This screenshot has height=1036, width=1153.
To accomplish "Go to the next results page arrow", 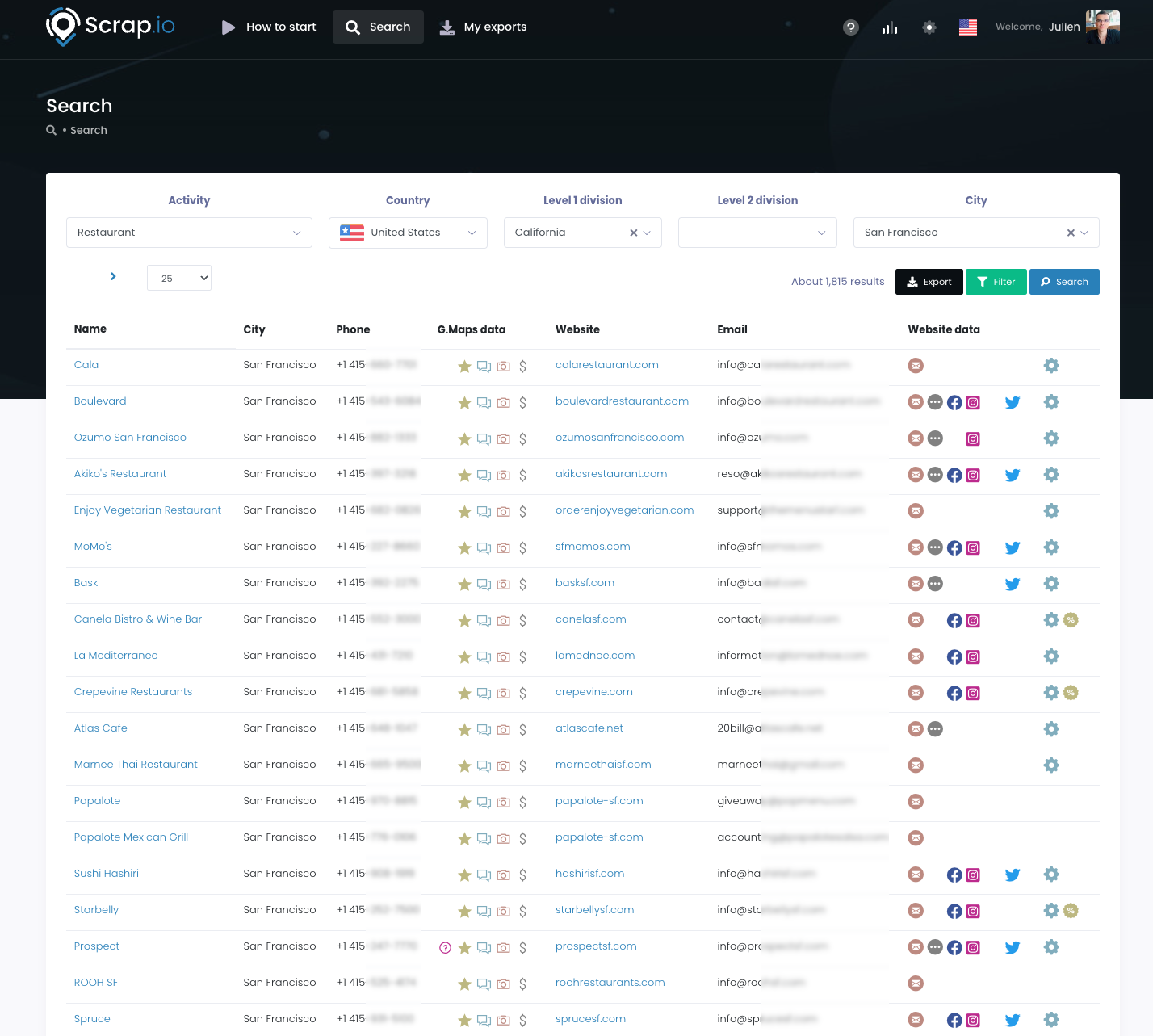I will coord(113,276).
